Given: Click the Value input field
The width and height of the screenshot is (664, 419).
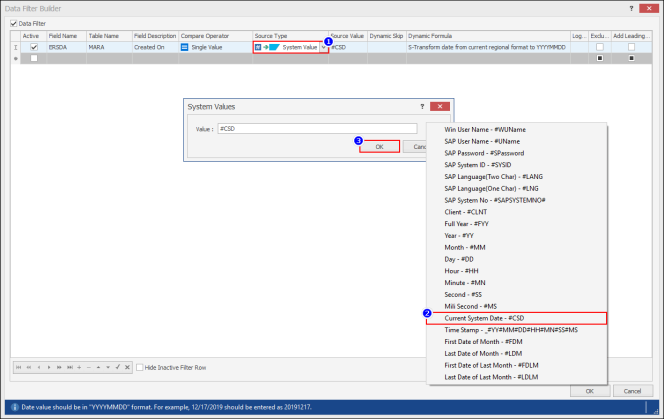Looking at the screenshot, I should coord(317,128).
